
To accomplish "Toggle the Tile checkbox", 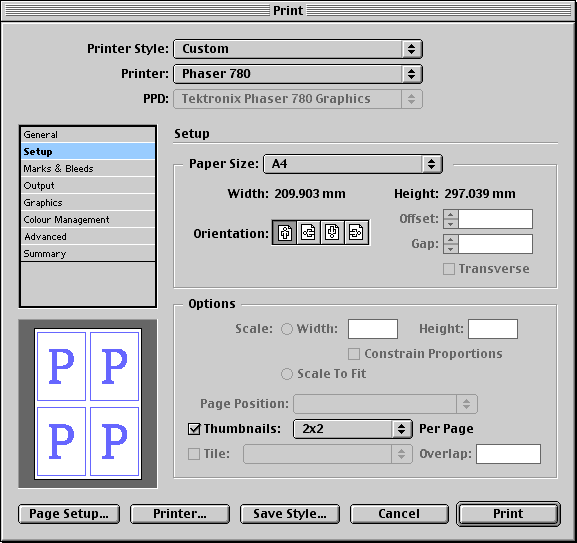I will coord(194,454).
